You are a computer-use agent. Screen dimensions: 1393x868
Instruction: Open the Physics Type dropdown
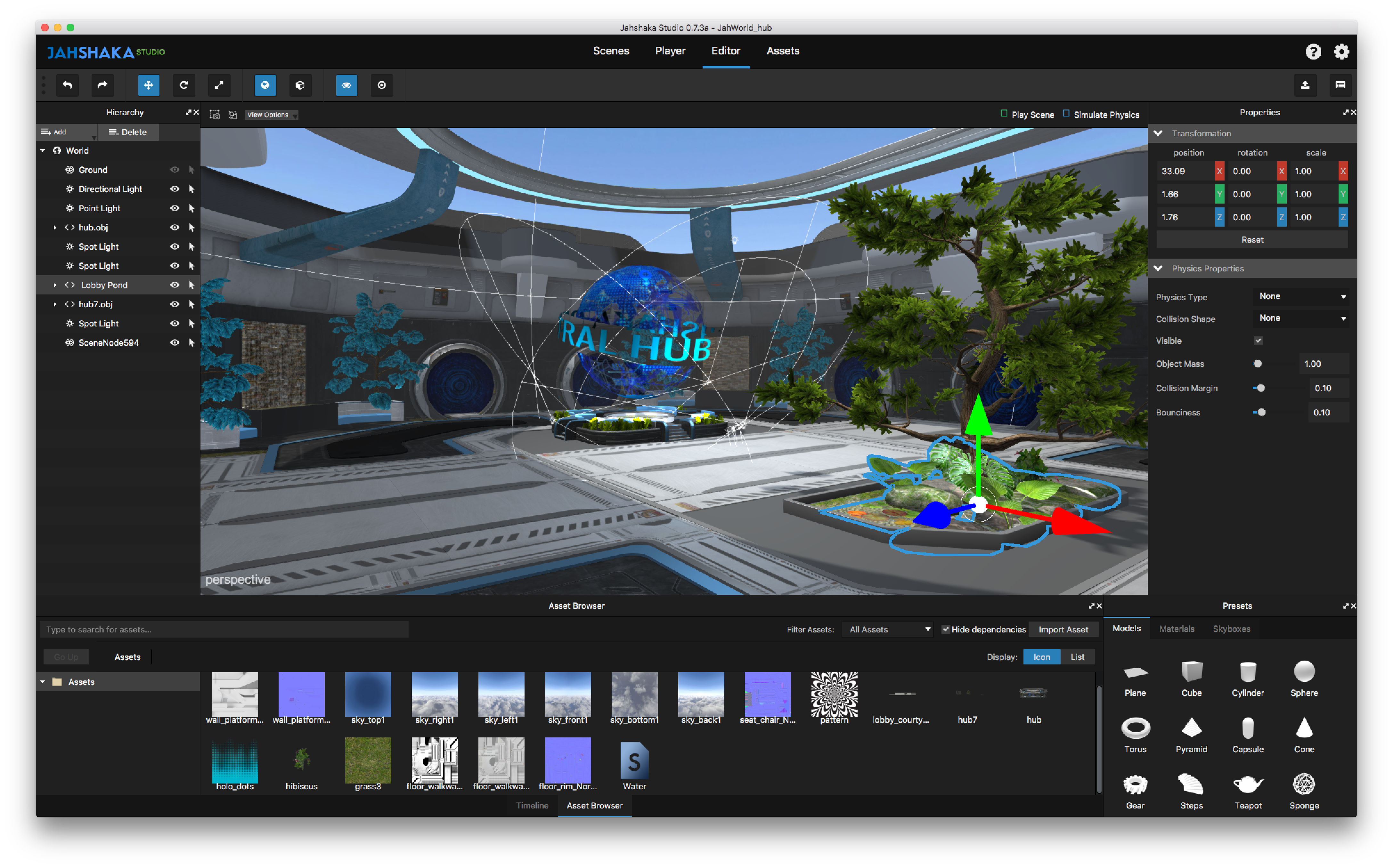point(1301,296)
